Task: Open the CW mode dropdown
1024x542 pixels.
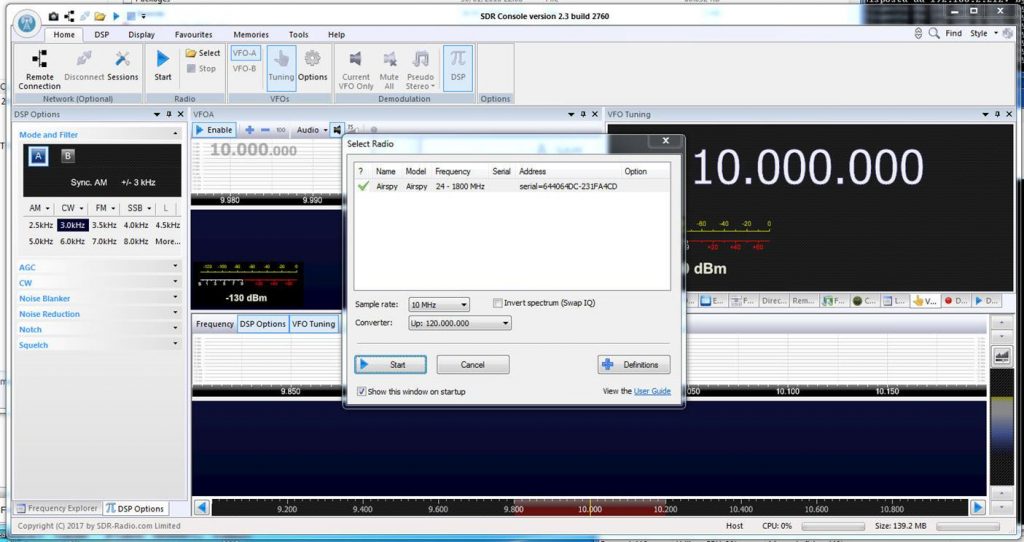Action: [x=72, y=208]
